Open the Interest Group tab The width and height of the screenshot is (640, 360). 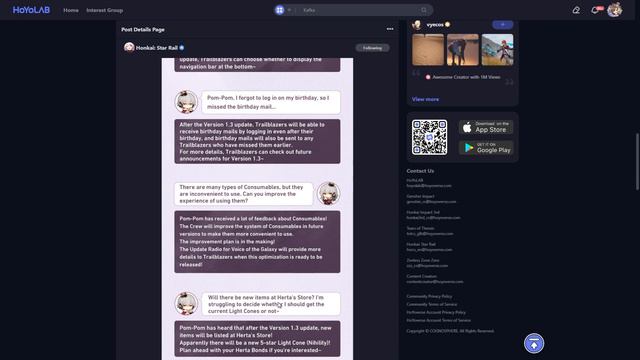(104, 10)
